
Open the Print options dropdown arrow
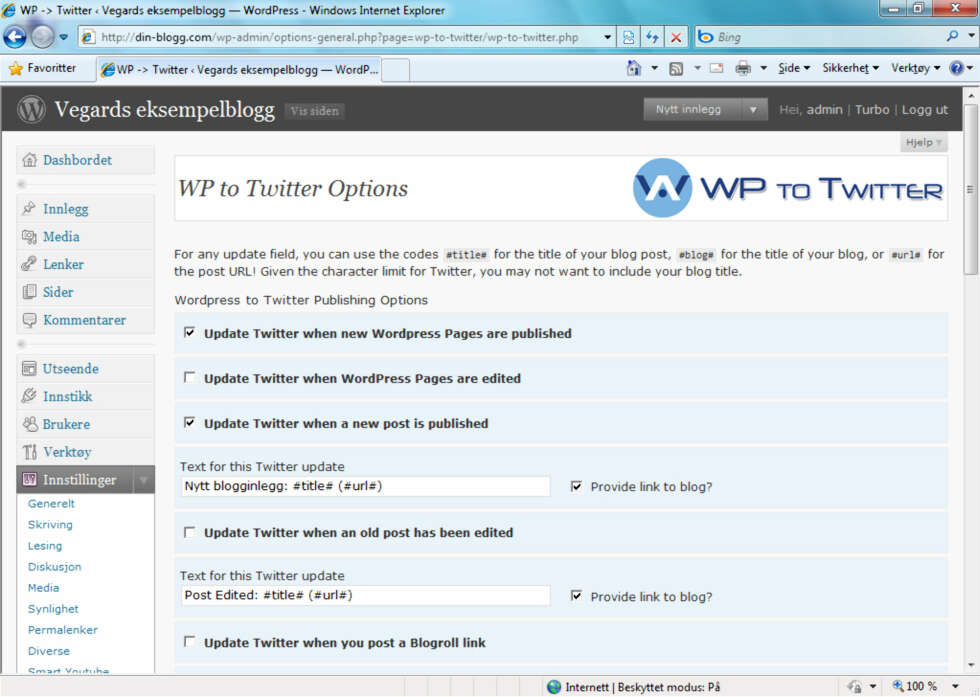tap(763, 68)
